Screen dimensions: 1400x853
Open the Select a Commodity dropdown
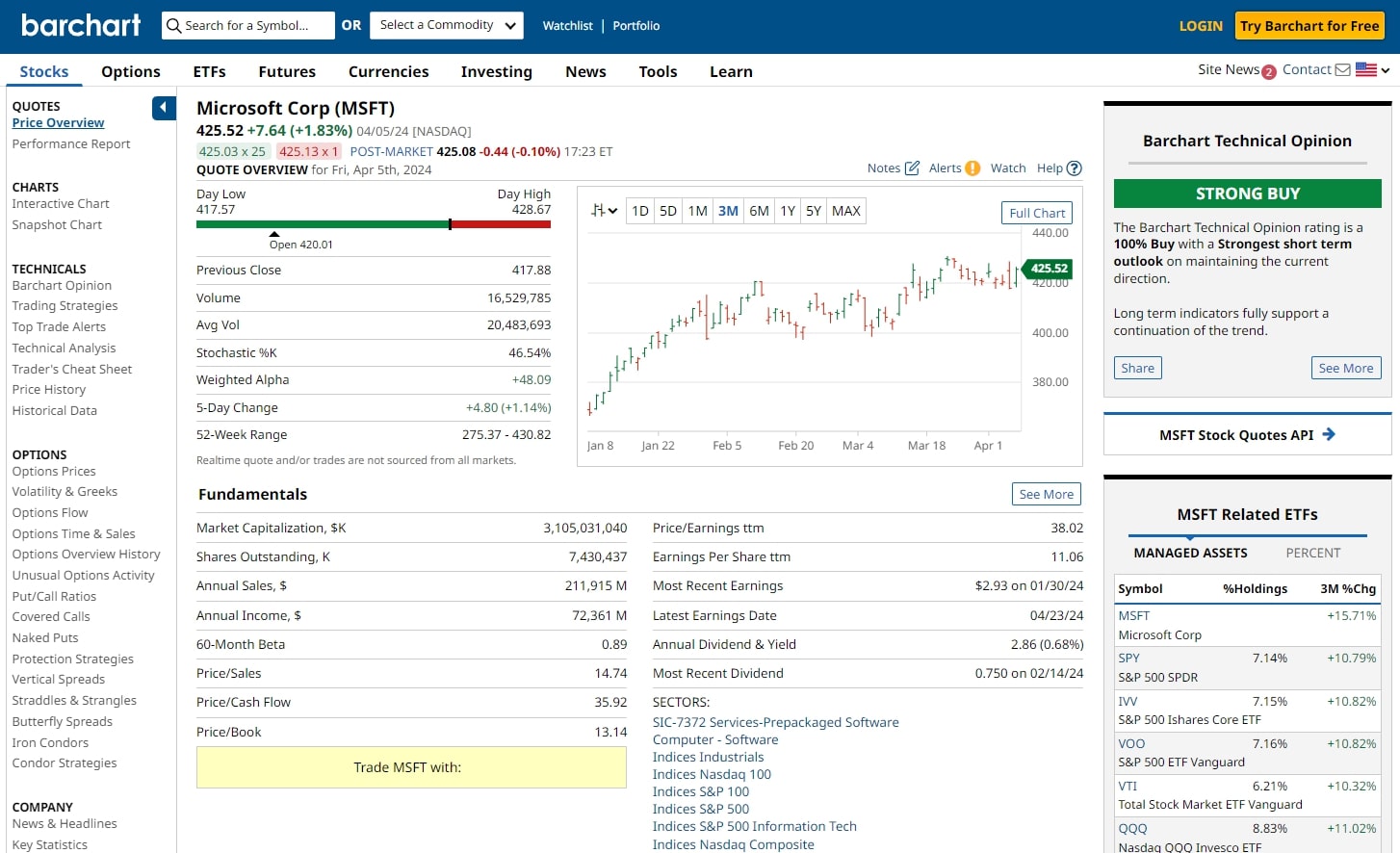point(447,25)
